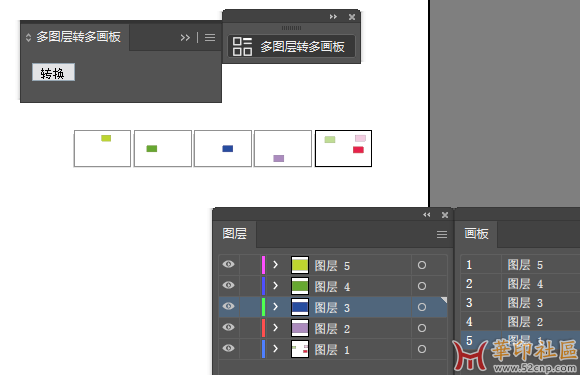Expand the floating dock panel arrows
This screenshot has height=375, width=580.
(x=333, y=17)
